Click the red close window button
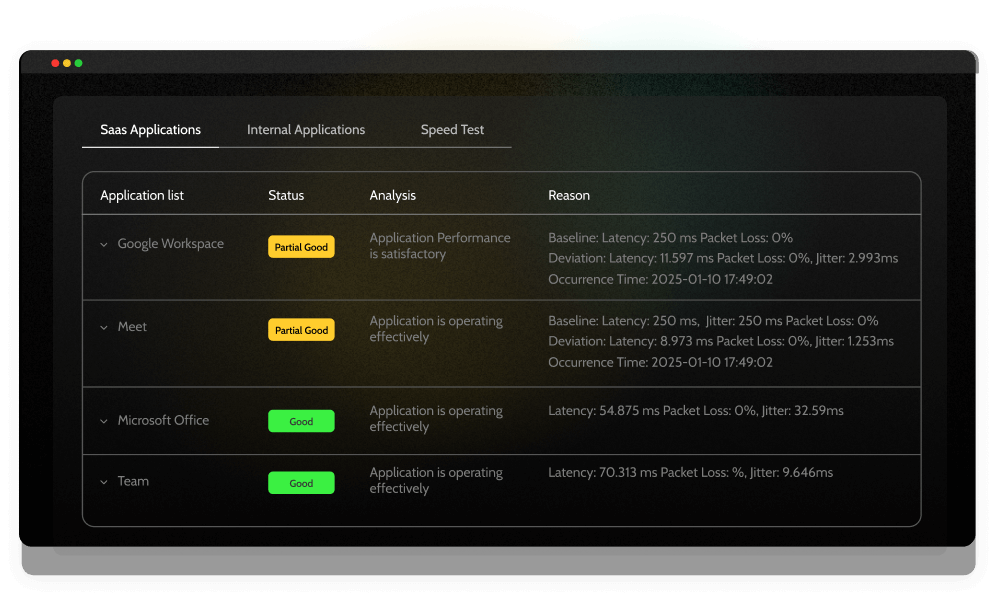This screenshot has height=601, width=997. pos(55,63)
